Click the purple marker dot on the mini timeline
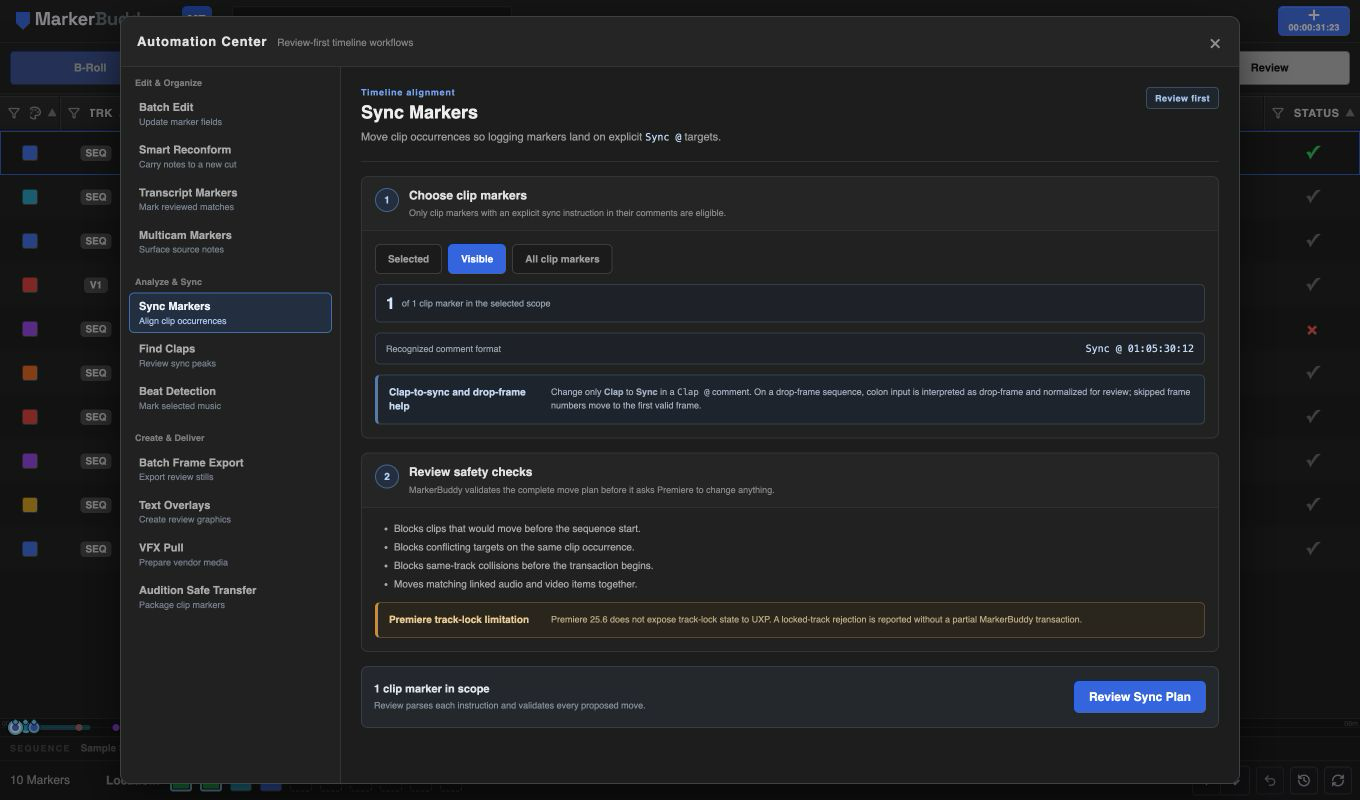1360x800 pixels. 116,727
